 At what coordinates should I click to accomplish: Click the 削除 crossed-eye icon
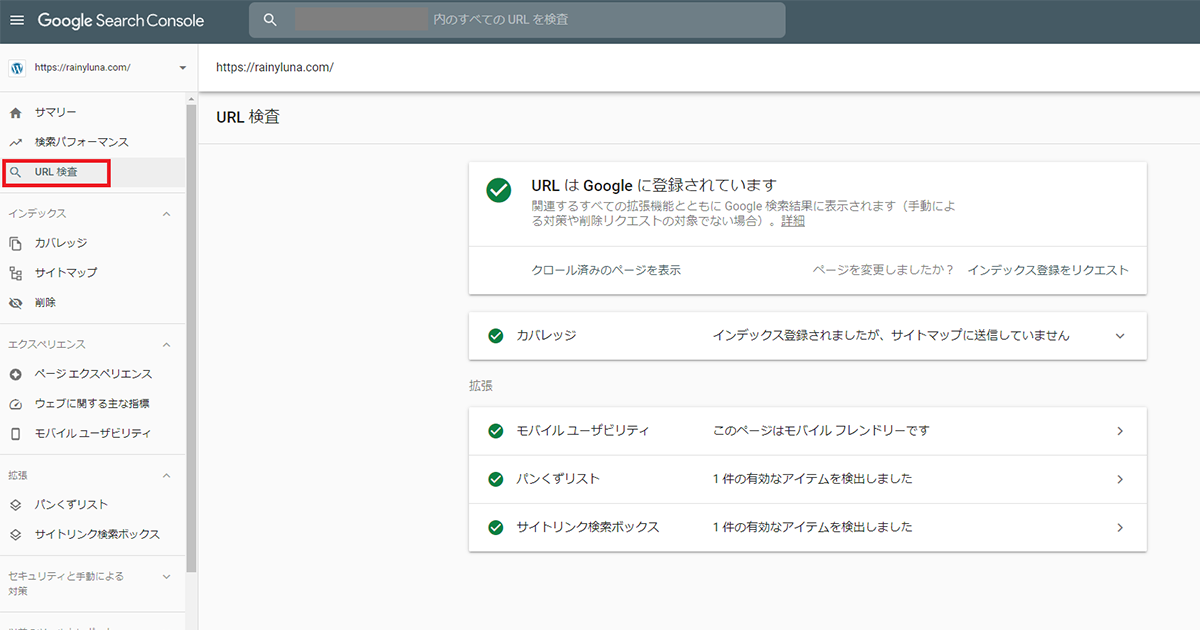pyautogui.click(x=15, y=303)
